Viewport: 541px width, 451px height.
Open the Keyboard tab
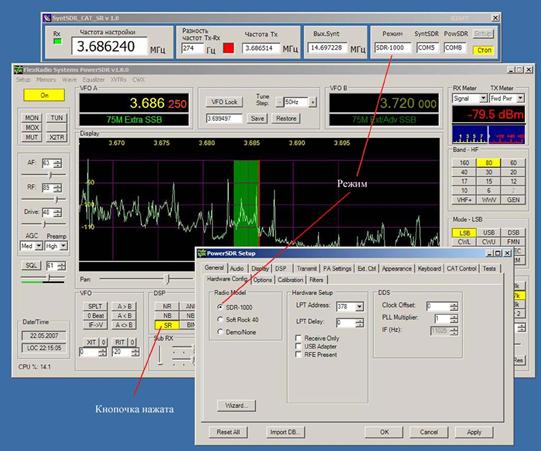tap(429, 268)
